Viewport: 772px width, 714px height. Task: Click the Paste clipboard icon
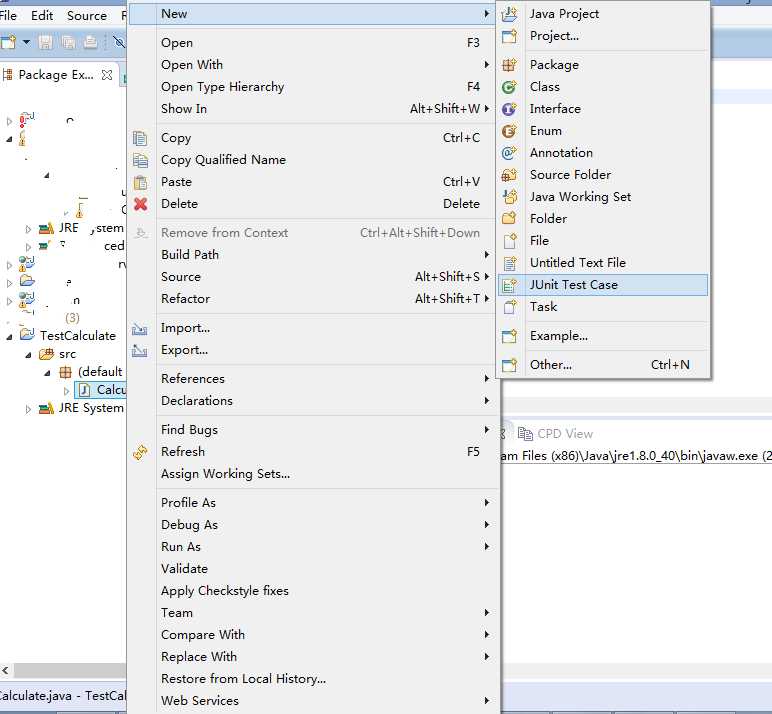tap(140, 182)
